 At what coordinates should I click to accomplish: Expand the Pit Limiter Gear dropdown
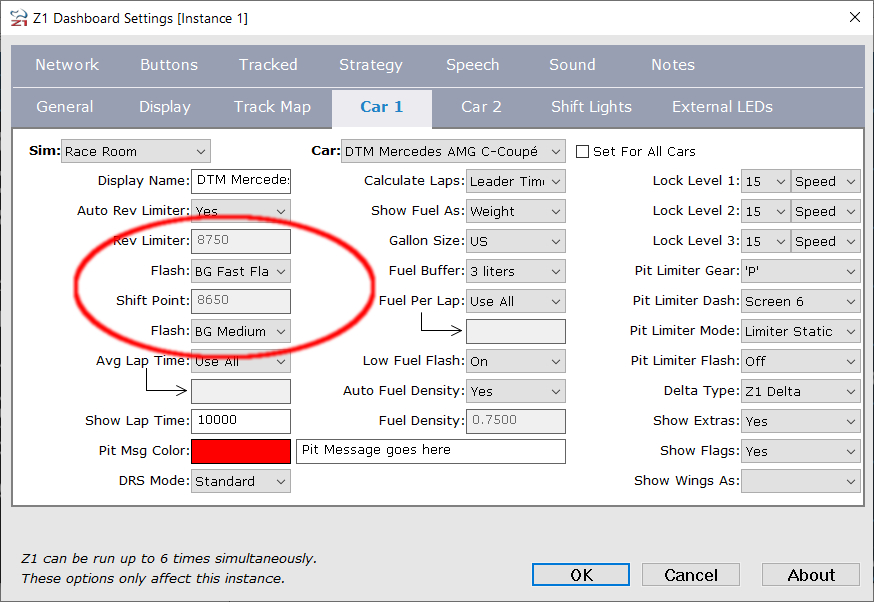coord(800,271)
